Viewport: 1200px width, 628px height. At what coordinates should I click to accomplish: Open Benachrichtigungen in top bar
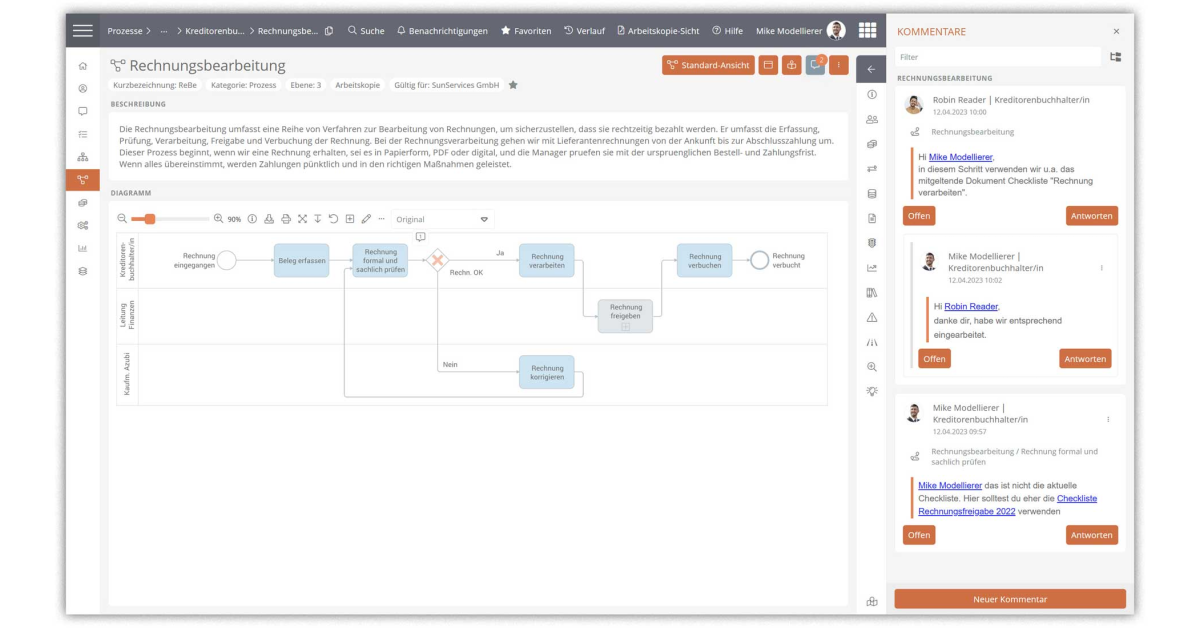click(x=442, y=31)
